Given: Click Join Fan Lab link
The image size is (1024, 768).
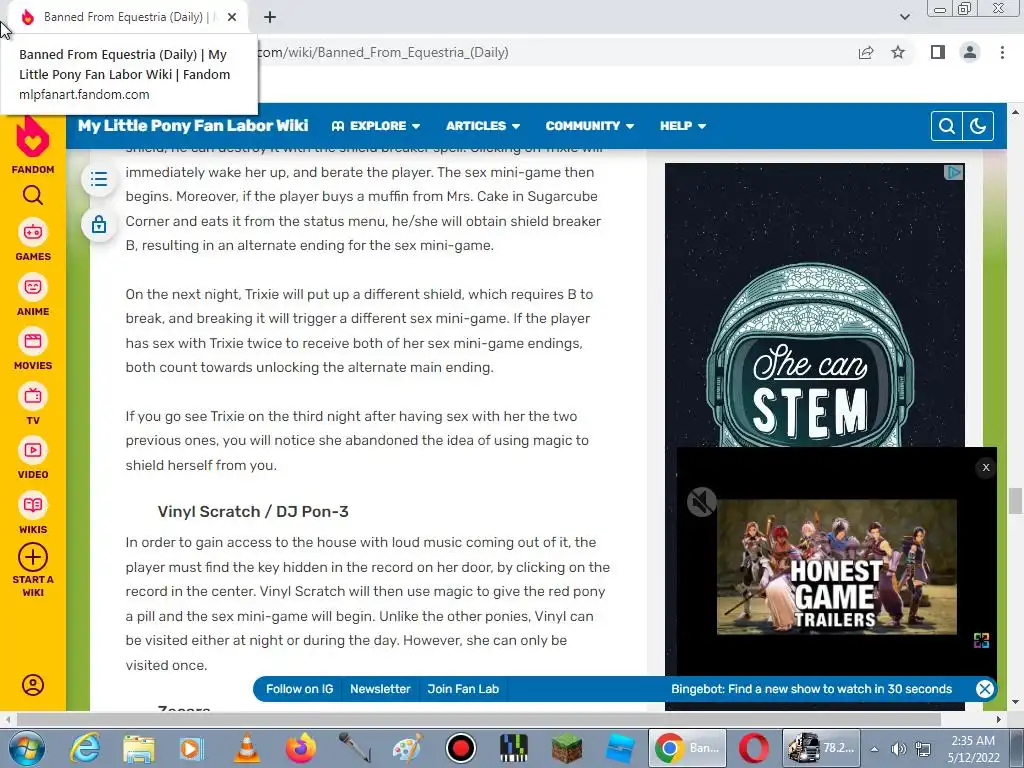Looking at the screenshot, I should point(463,689).
